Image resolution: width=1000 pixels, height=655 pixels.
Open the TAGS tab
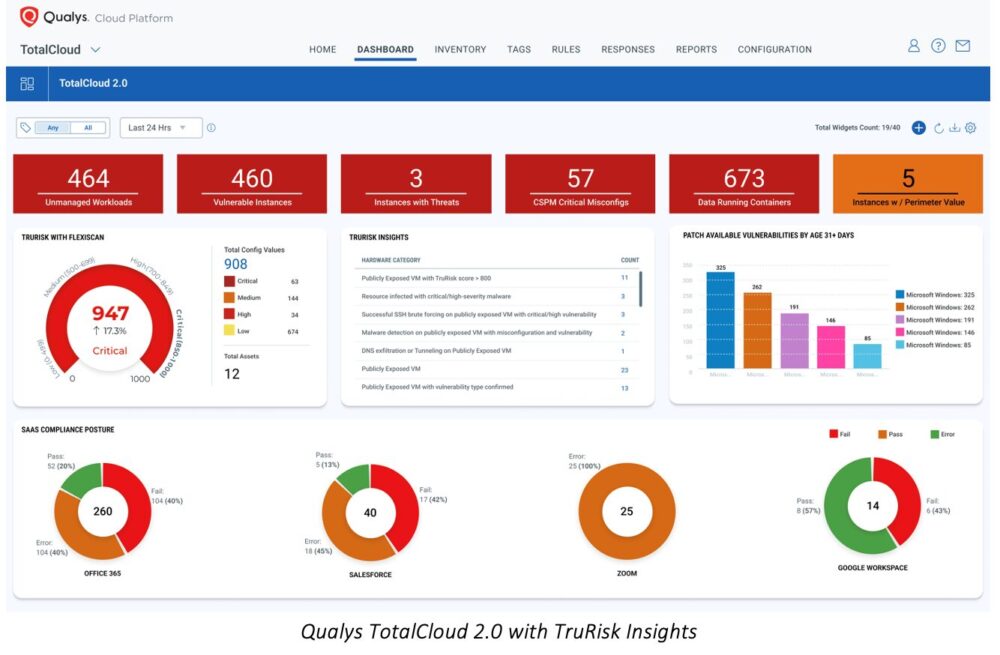pos(518,49)
